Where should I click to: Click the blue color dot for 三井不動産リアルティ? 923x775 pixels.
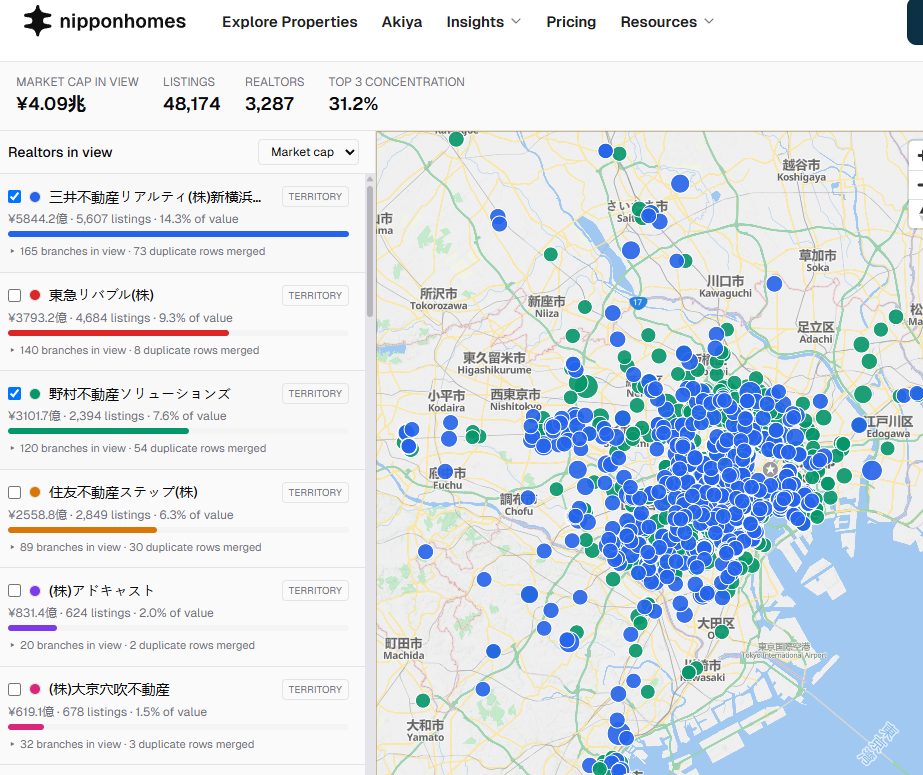point(35,197)
